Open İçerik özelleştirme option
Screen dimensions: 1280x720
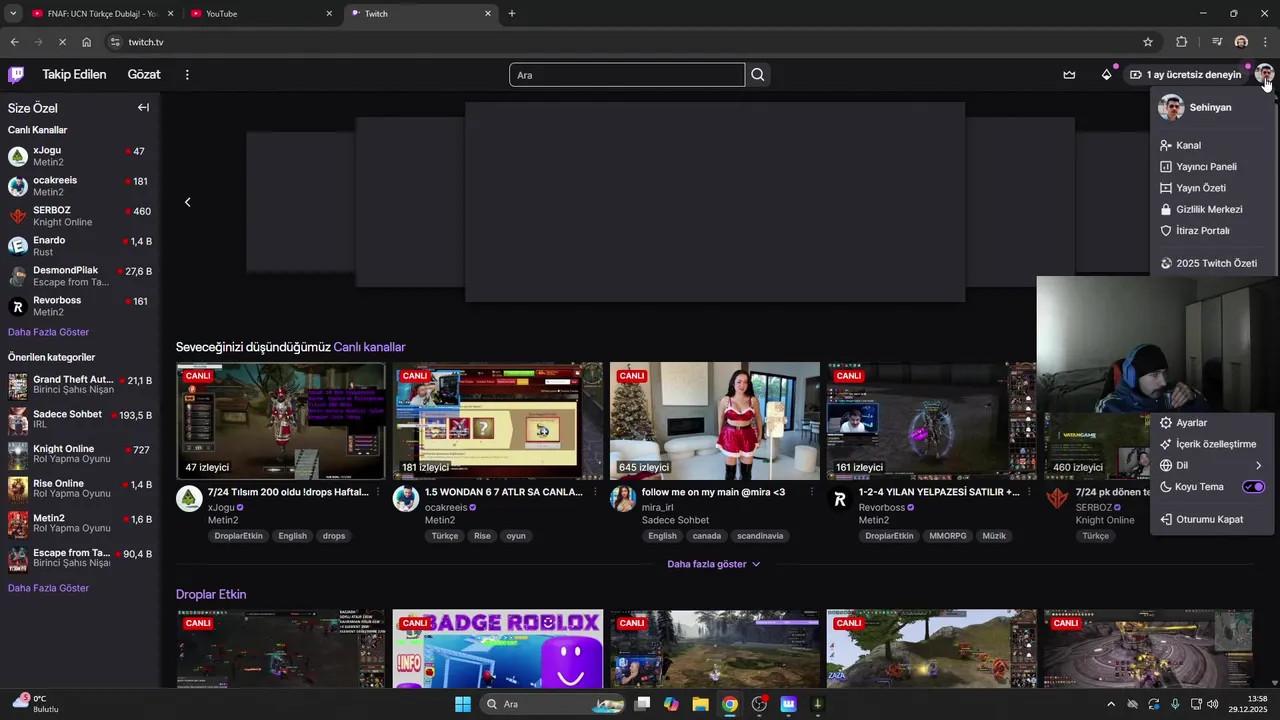coord(1212,444)
